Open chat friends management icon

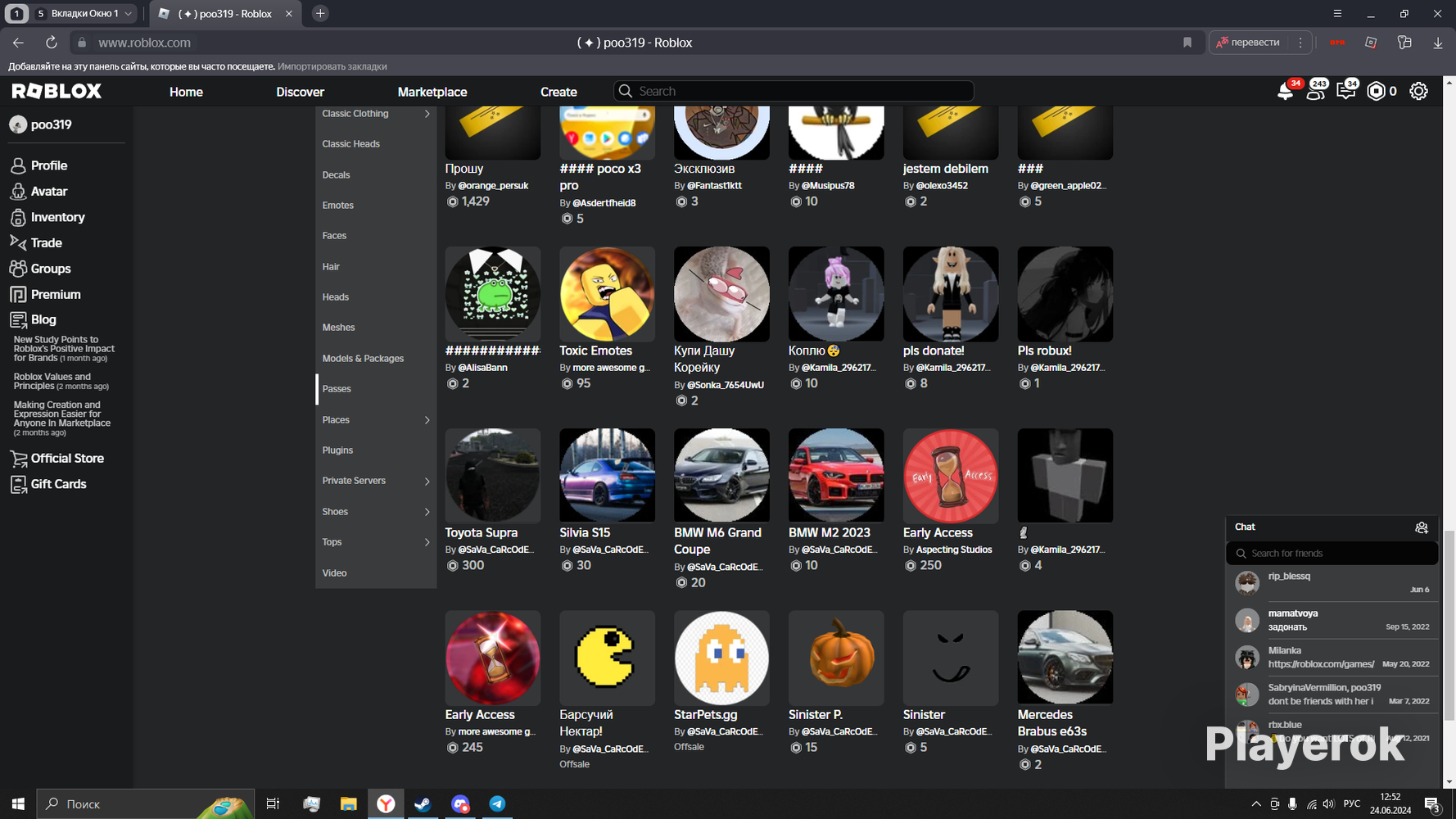click(1422, 527)
